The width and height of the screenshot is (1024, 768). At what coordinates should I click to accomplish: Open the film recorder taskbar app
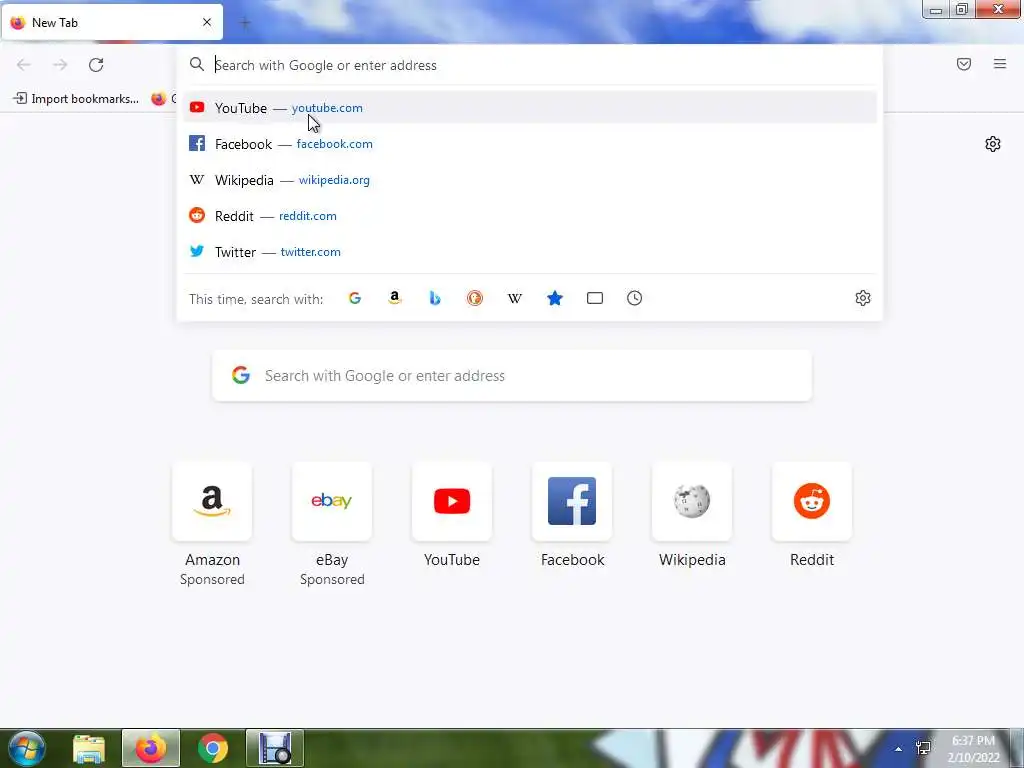coord(275,748)
